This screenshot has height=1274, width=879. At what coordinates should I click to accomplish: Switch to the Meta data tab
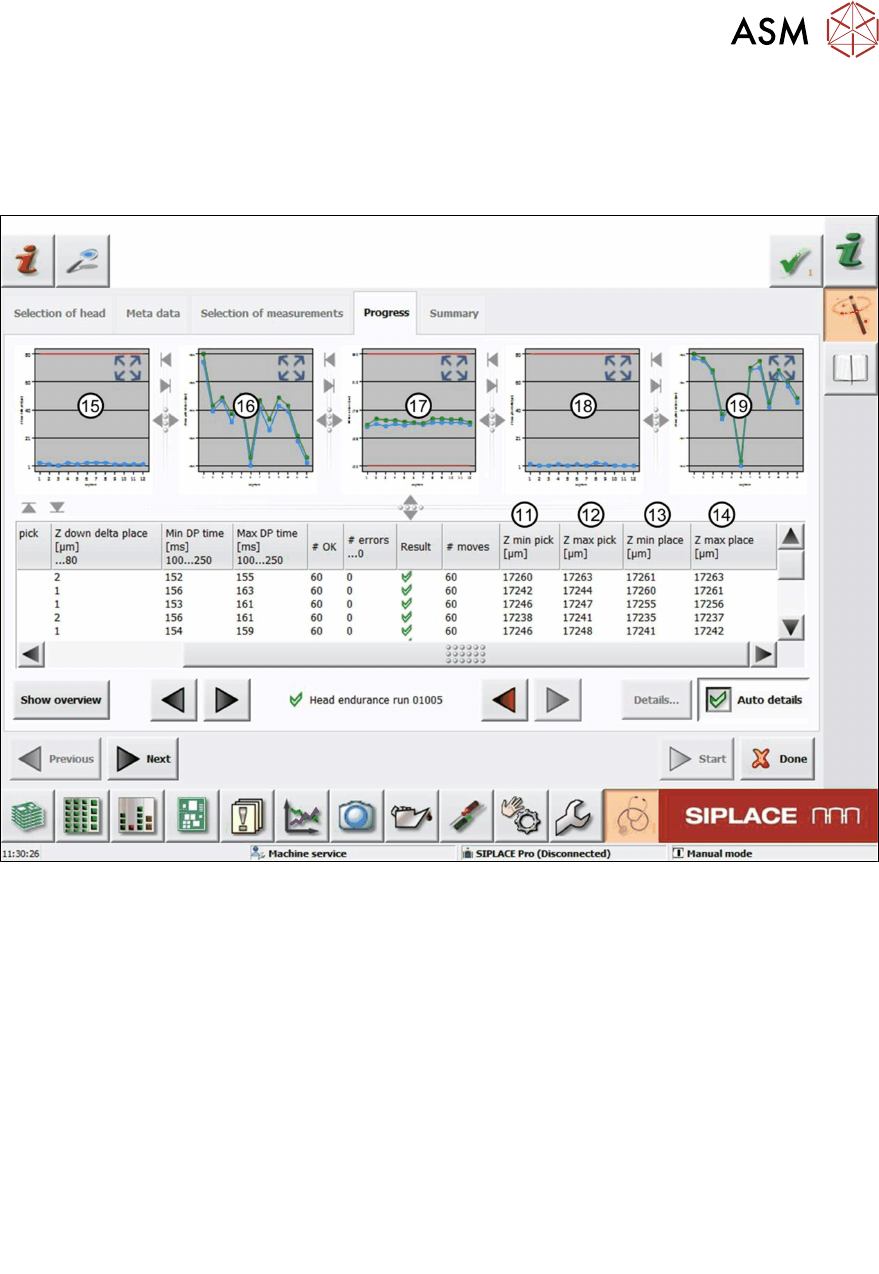click(x=153, y=313)
